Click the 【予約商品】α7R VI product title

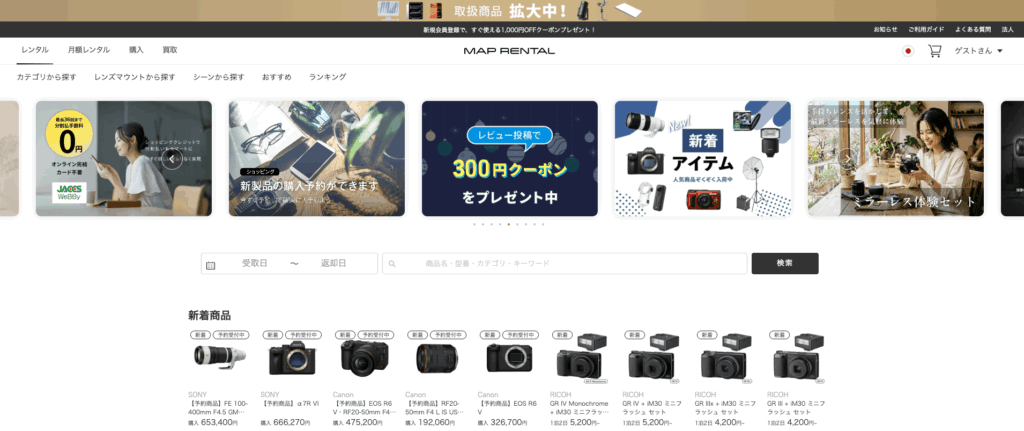tap(289, 404)
